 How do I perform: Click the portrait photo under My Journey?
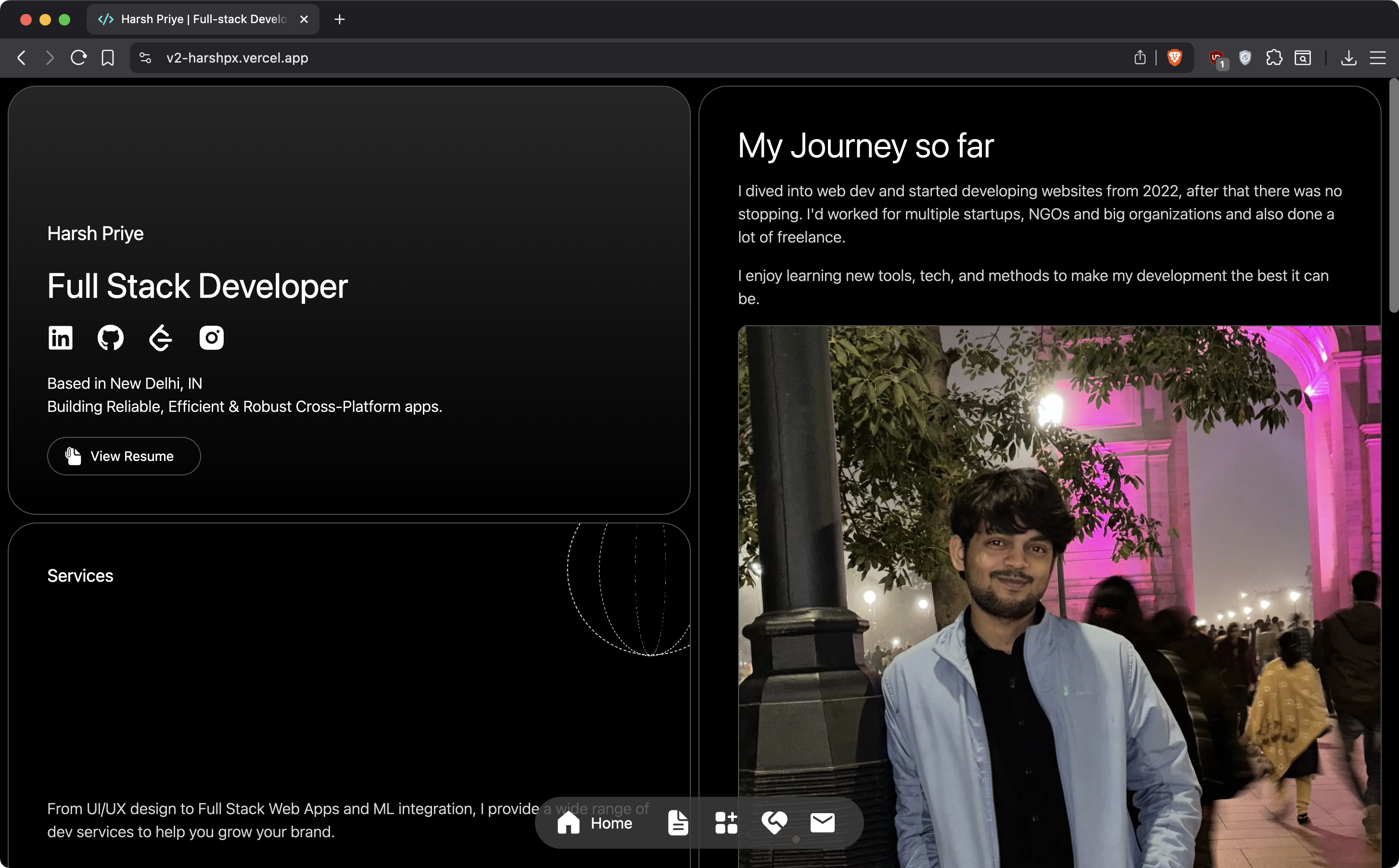1059,597
